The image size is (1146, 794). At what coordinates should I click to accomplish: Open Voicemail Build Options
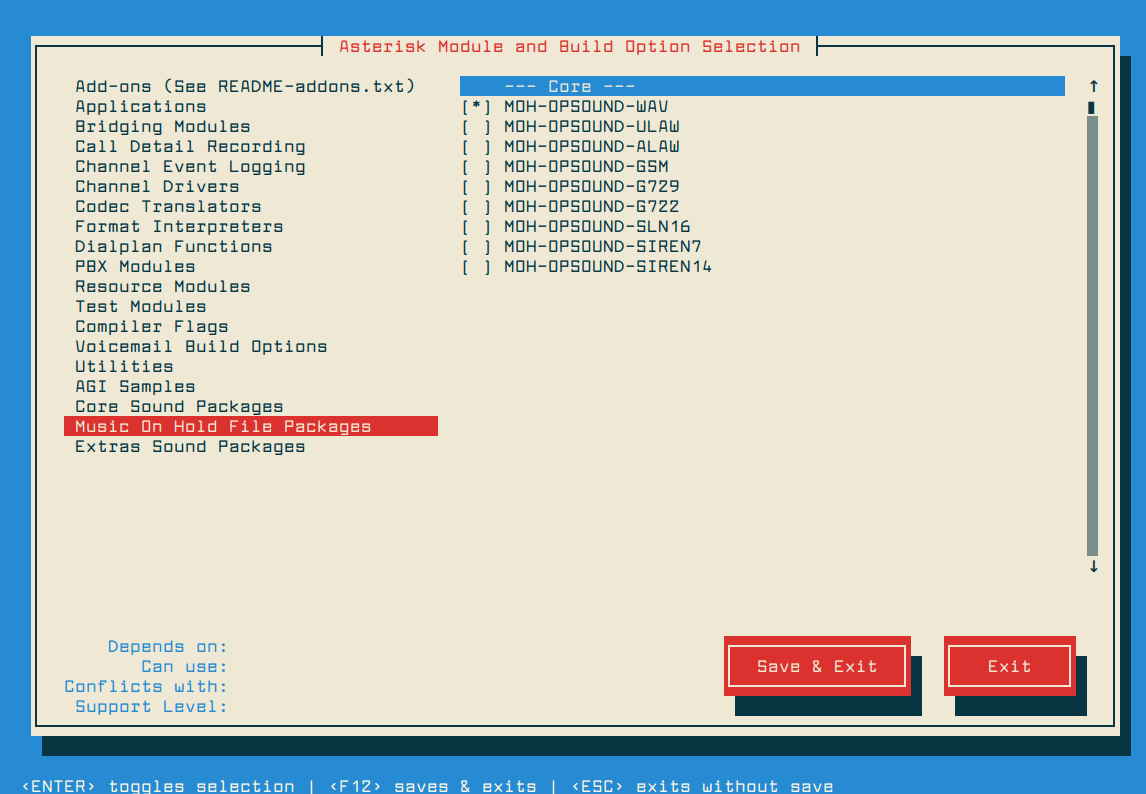coord(201,347)
